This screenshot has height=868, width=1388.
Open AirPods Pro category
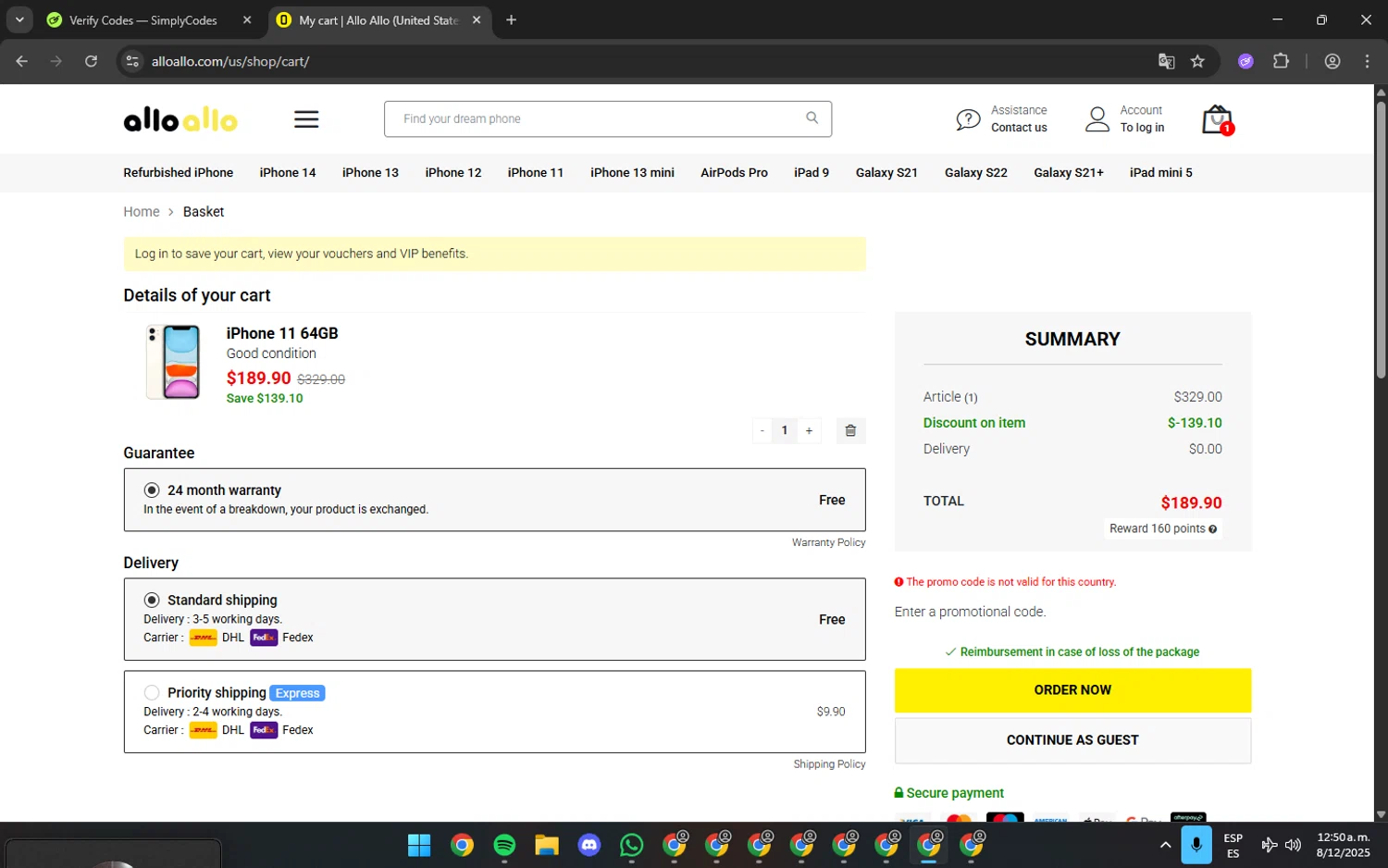tap(735, 173)
